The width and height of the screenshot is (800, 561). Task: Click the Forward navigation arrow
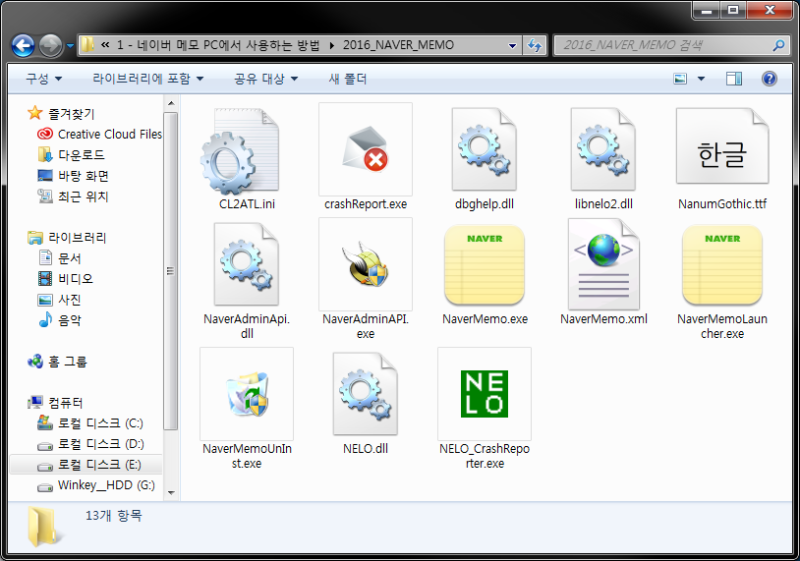[x=51, y=46]
